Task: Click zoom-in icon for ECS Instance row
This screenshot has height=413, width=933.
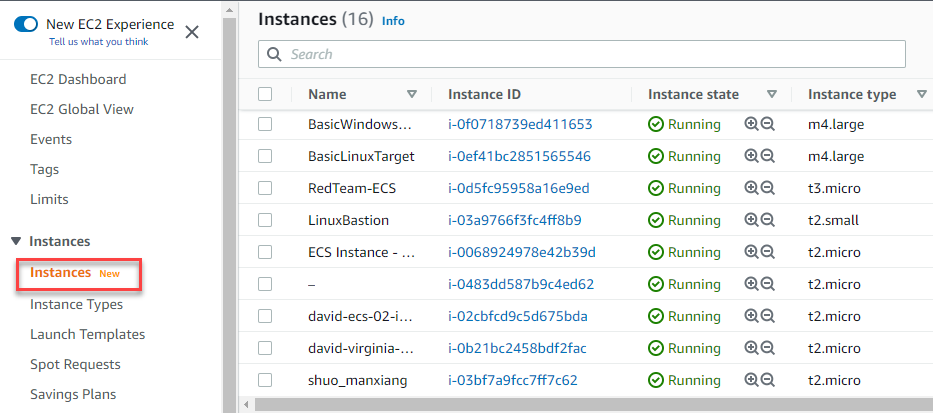Action: tap(752, 253)
